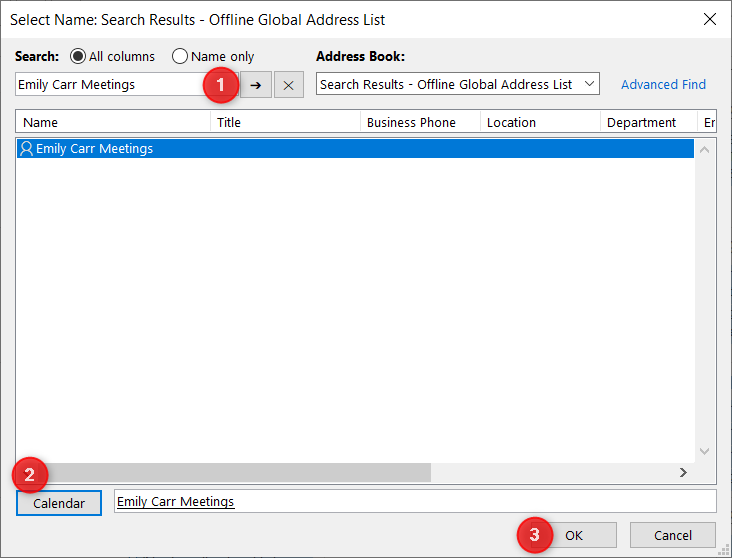
Task: Click the vertical scrollbar down arrow
Action: pos(704,451)
